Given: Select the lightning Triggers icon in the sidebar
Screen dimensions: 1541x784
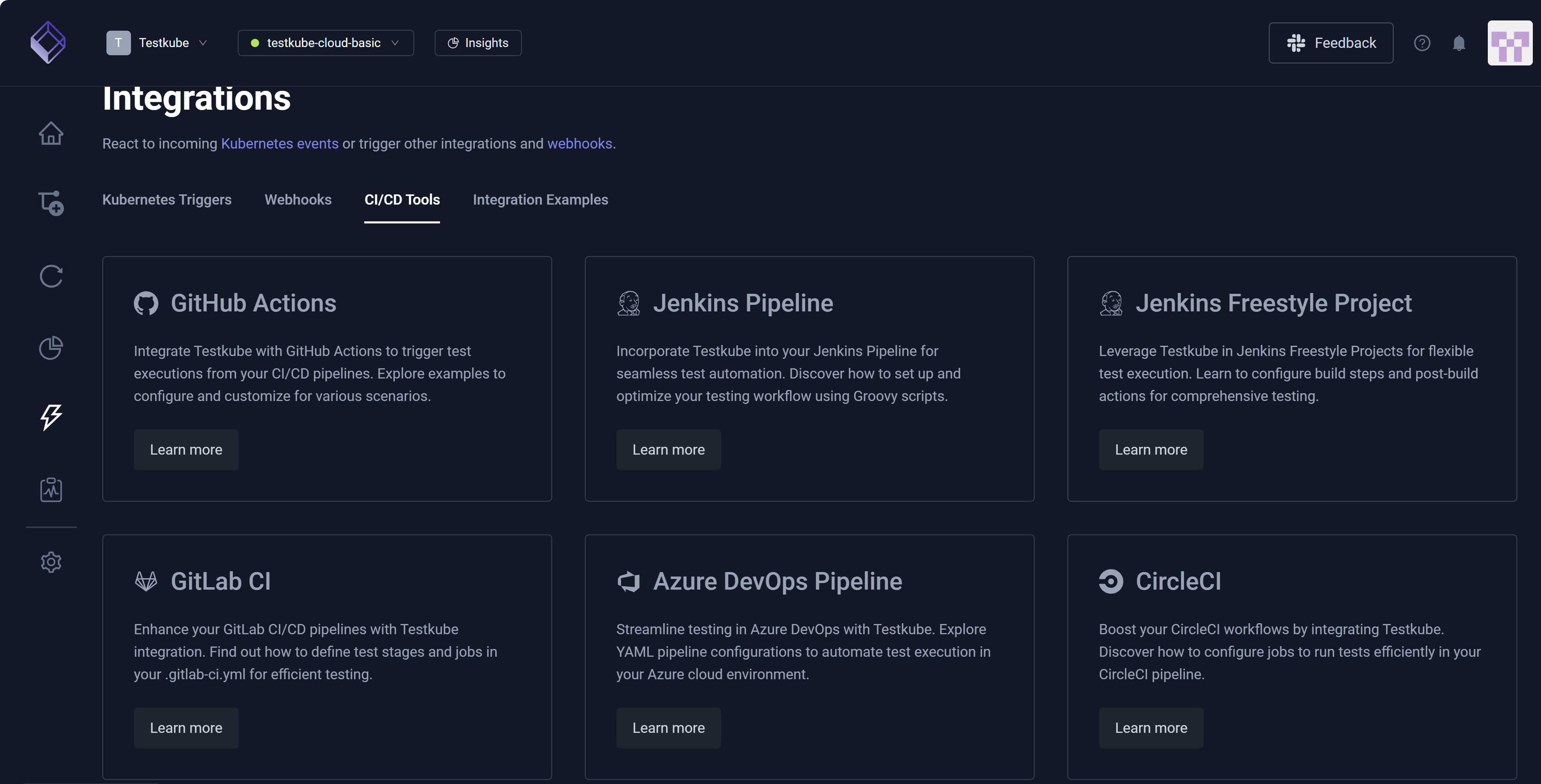Looking at the screenshot, I should pyautogui.click(x=51, y=417).
